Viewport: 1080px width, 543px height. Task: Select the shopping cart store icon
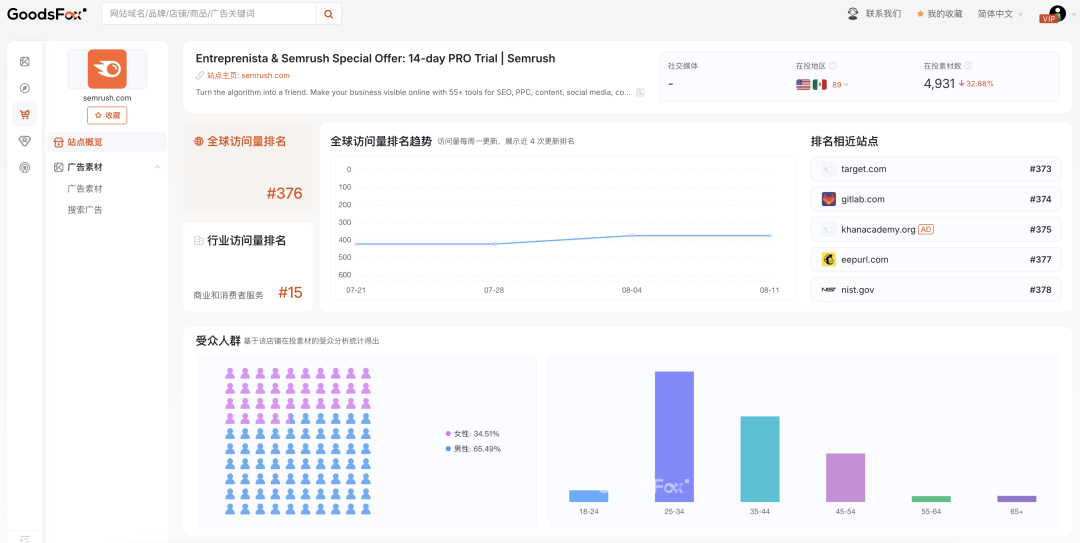25,114
